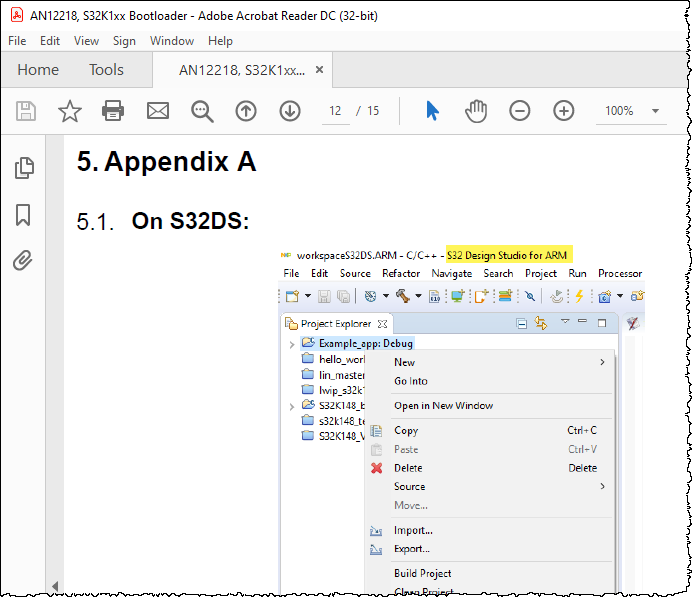Open the View menu in Acrobat

(x=86, y=41)
